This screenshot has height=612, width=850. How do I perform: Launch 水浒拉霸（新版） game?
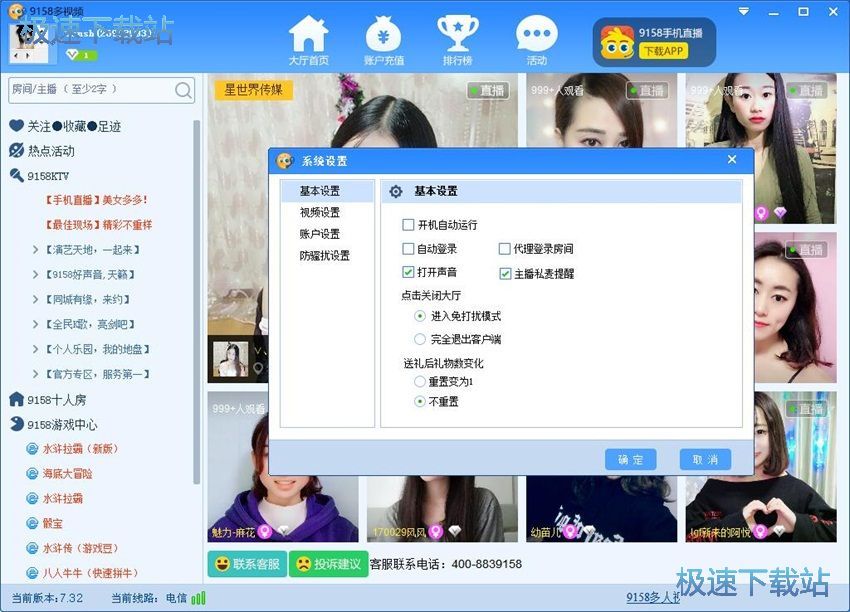[x=72, y=449]
